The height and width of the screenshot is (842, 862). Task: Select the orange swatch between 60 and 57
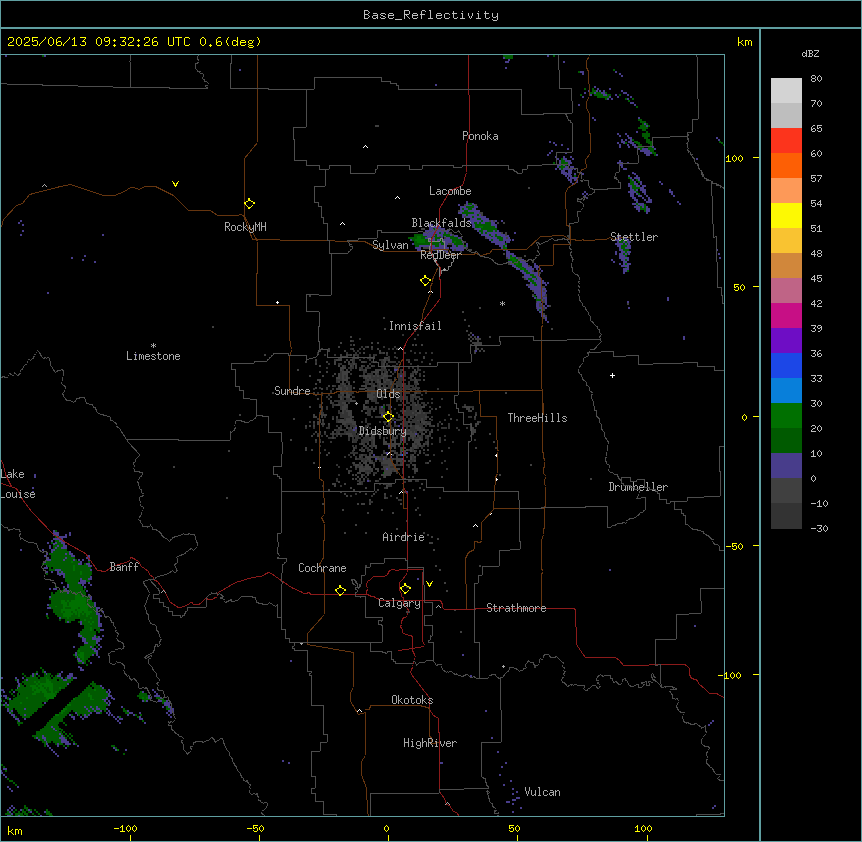pyautogui.click(x=786, y=165)
